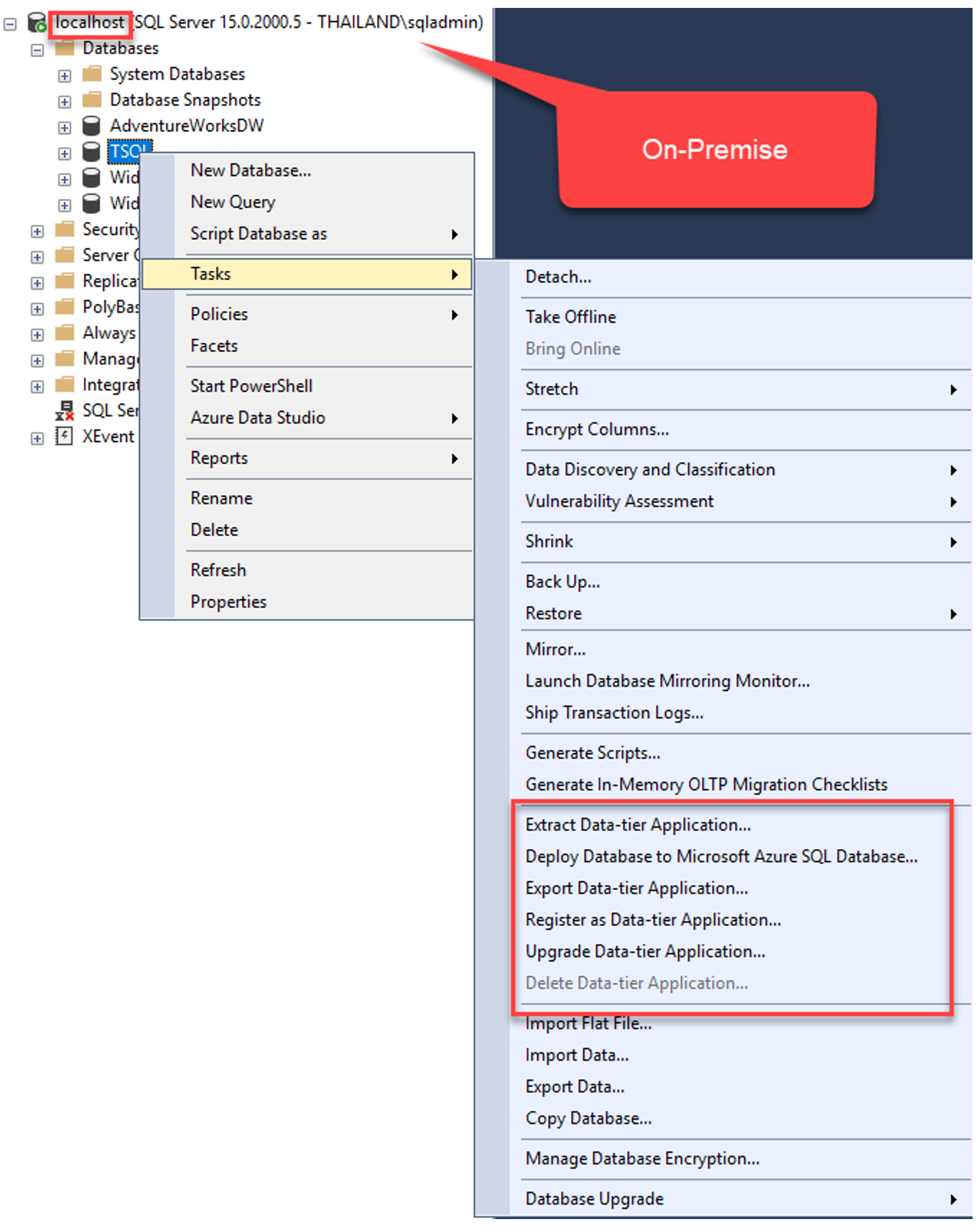Click the TSQL database cylinder icon
Viewport: 979px width, 1232px height.
click(x=91, y=152)
